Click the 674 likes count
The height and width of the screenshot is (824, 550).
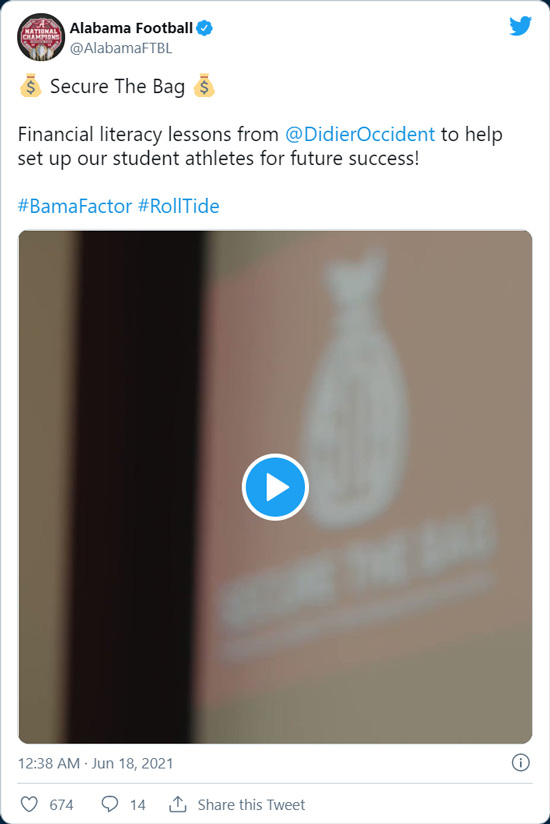(61, 805)
